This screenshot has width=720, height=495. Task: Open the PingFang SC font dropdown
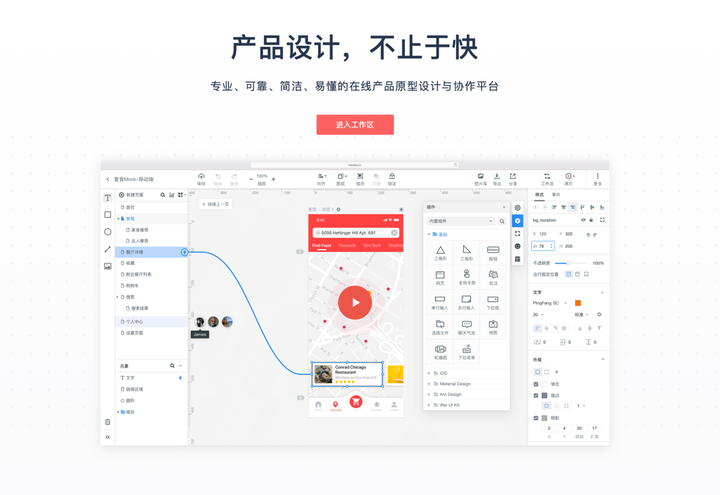point(550,303)
